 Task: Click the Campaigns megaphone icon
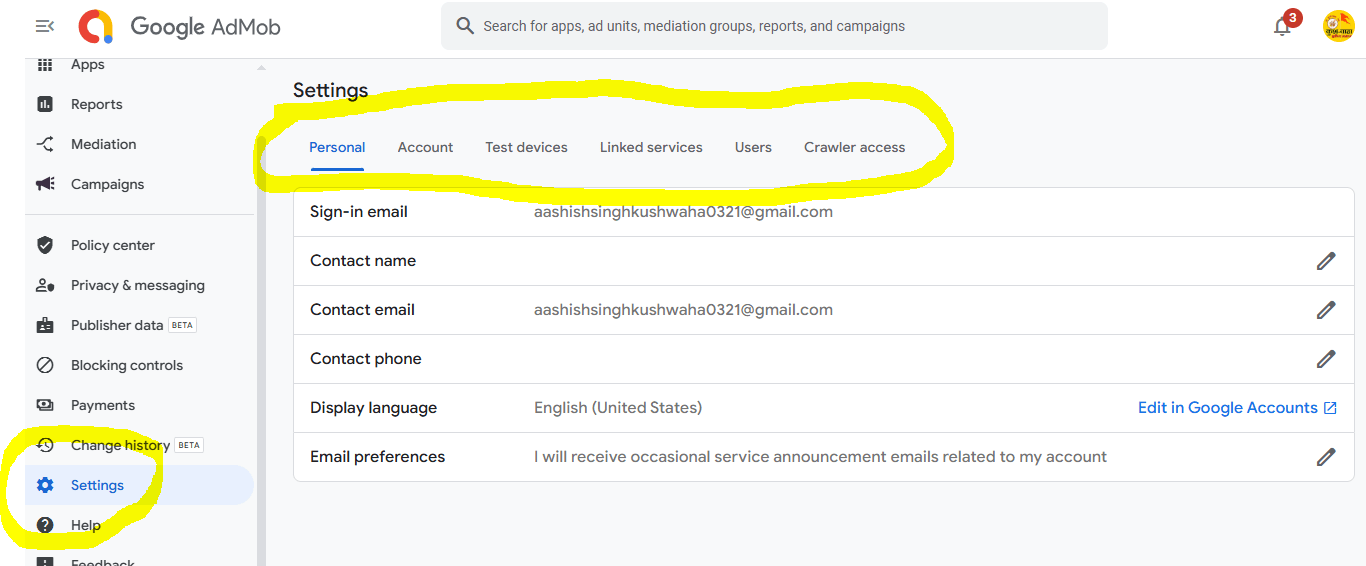pyautogui.click(x=45, y=184)
